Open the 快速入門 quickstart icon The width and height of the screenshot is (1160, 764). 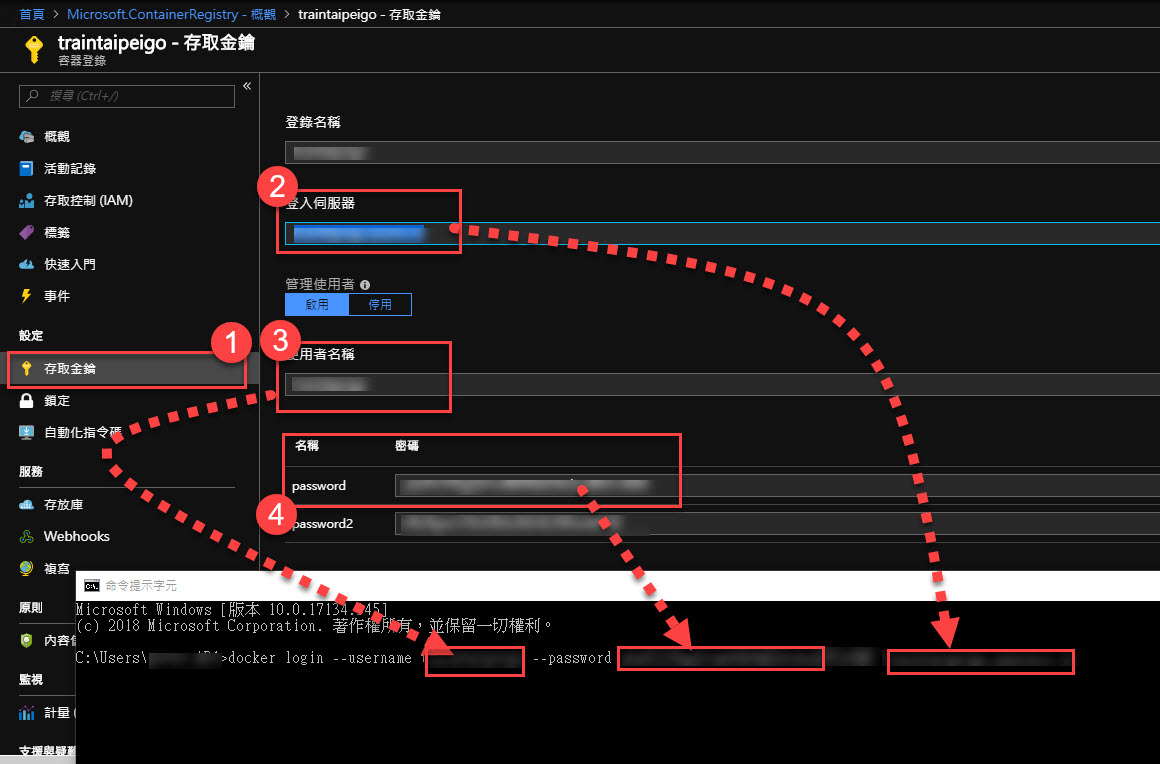pyautogui.click(x=27, y=264)
